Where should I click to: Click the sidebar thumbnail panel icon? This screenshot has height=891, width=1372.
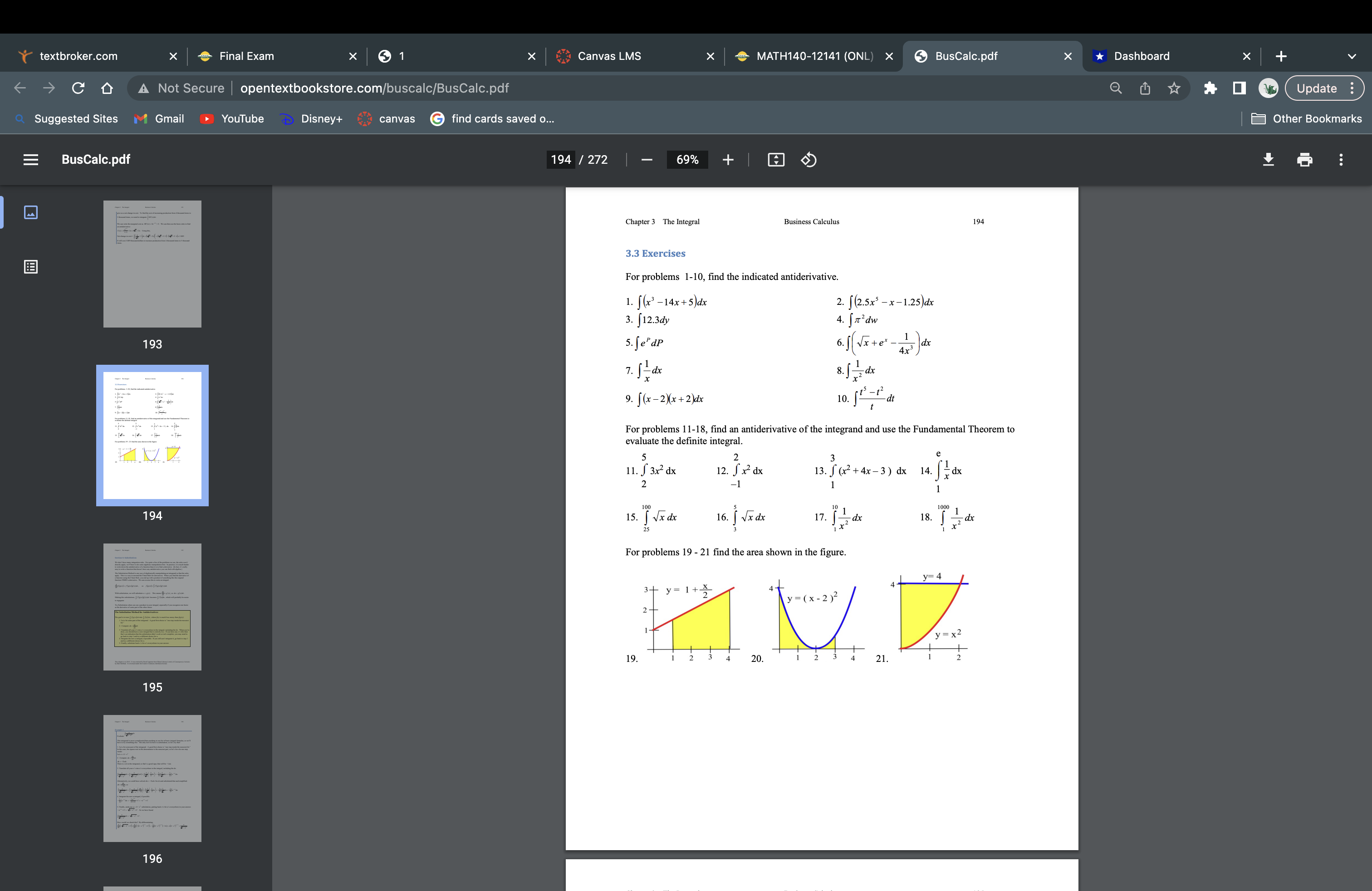point(30,212)
